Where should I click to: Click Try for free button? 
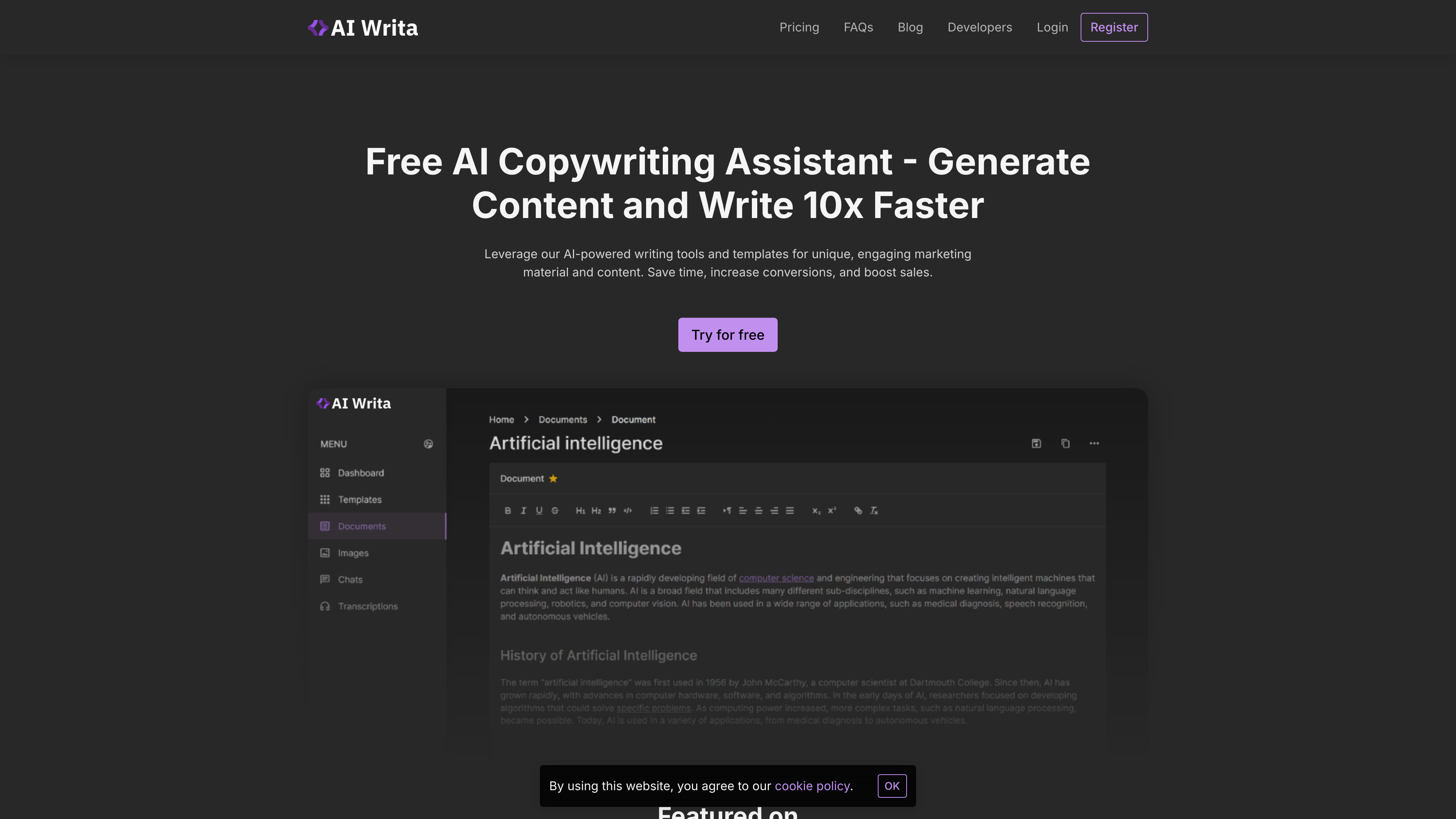coord(728,334)
